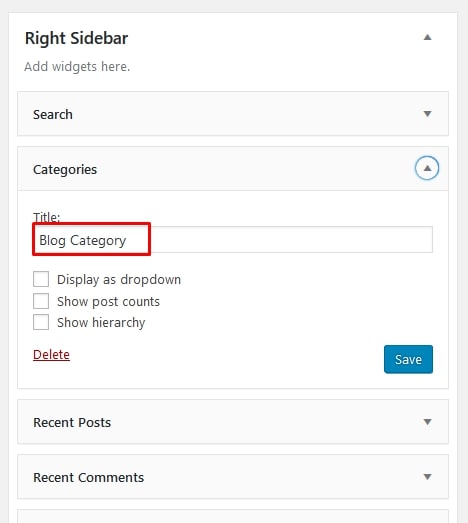This screenshot has width=468, height=523.
Task: Collapse the Categories widget arrow
Action: point(427,168)
